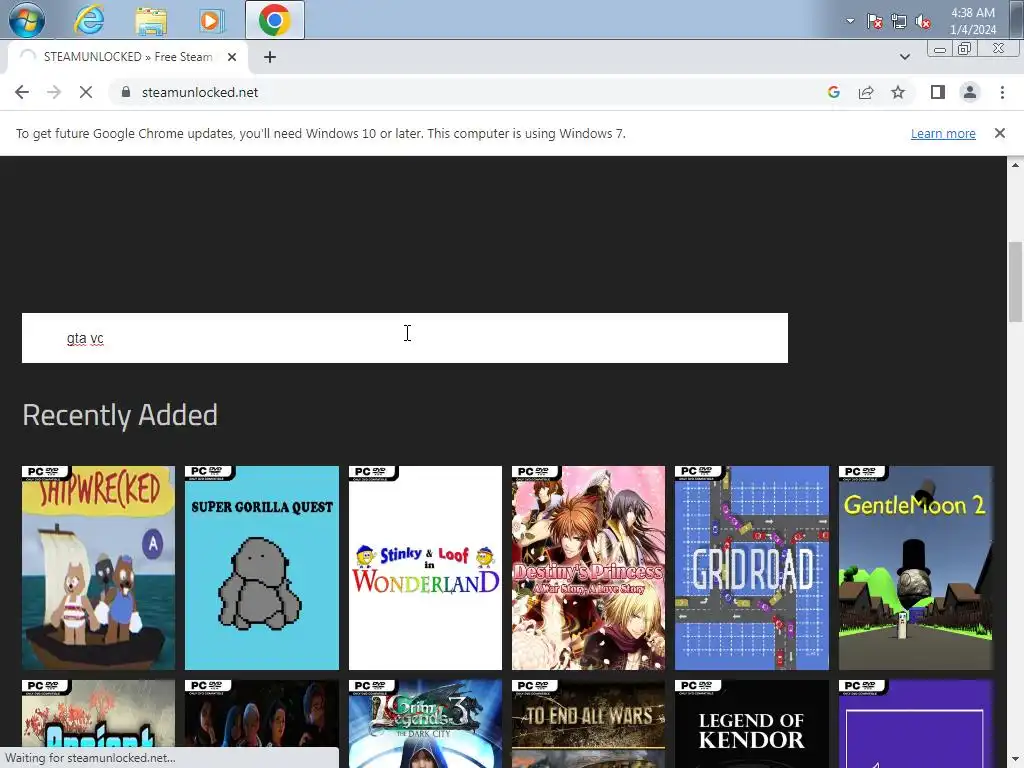Open the To End All Wars cover
Viewport: 1024px width, 768px height.
pyautogui.click(x=588, y=724)
